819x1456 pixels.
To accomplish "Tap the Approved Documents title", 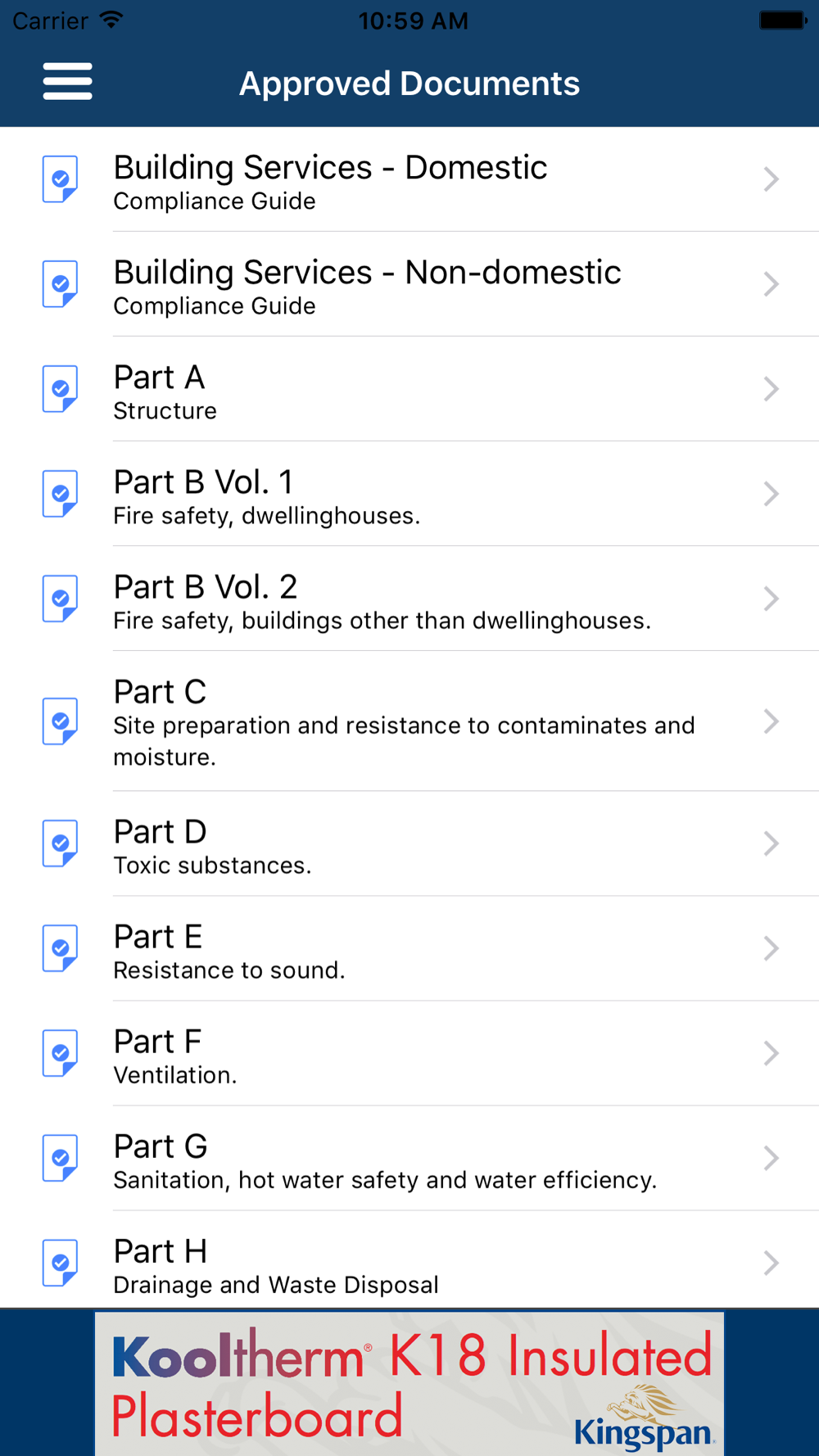I will point(409,84).
